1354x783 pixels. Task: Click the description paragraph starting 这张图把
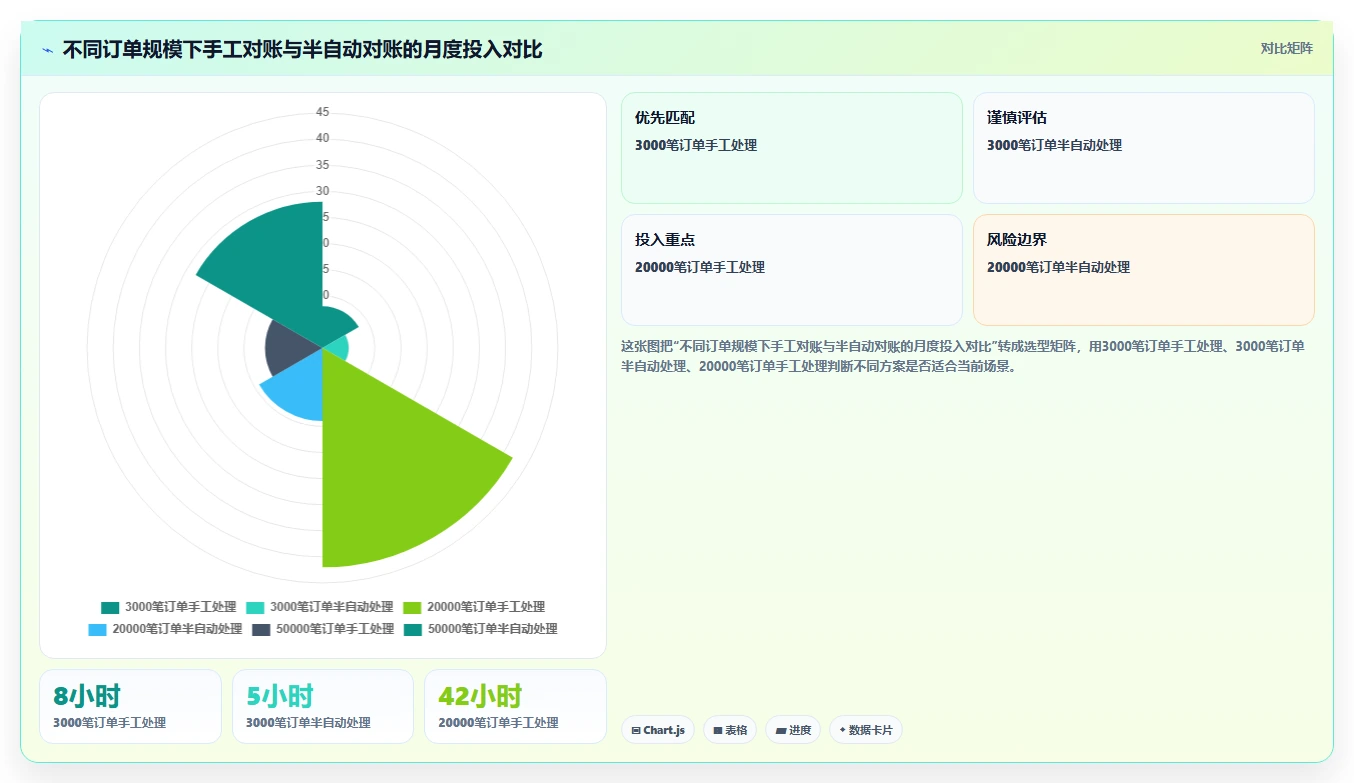pyautogui.click(x=962, y=356)
